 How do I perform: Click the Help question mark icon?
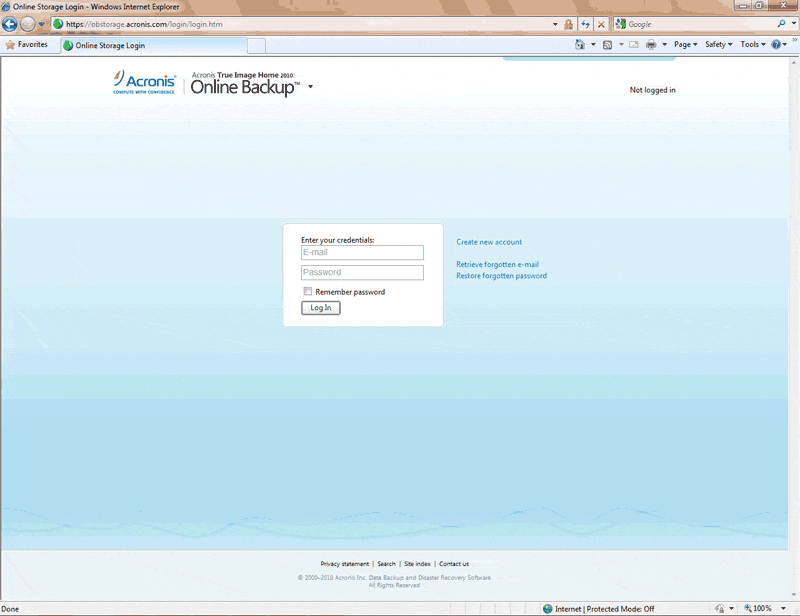(776, 45)
